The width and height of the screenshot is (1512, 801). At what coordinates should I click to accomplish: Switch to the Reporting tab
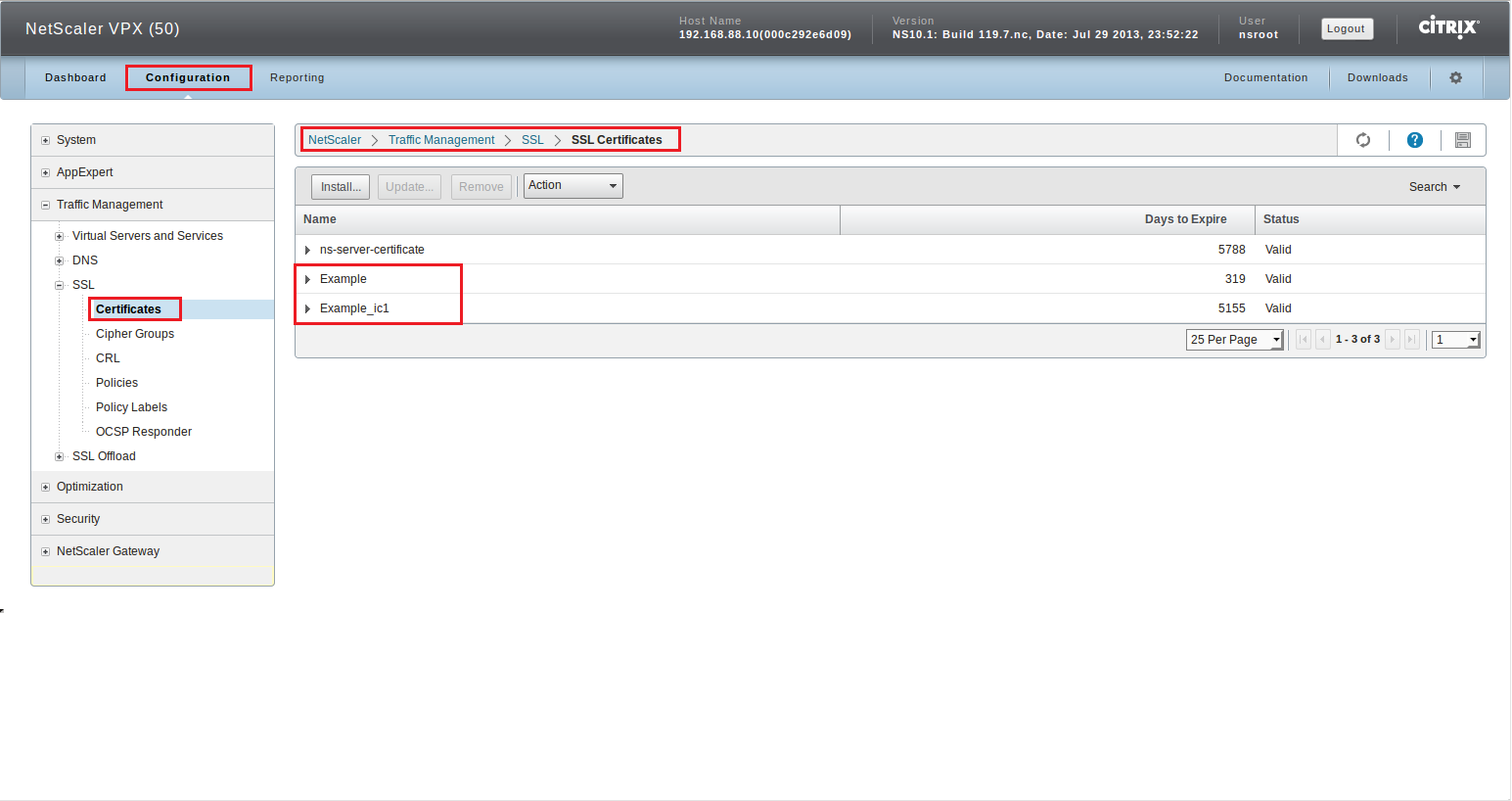click(x=298, y=77)
